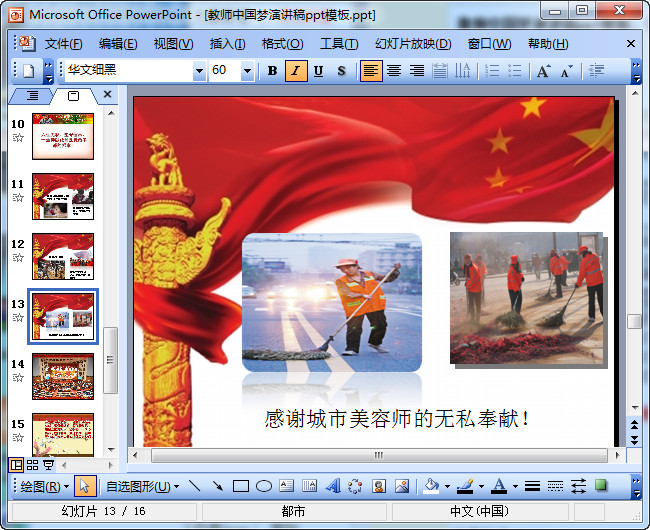
Task: Apply Font Color on drawing toolbar
Action: pos(499,486)
